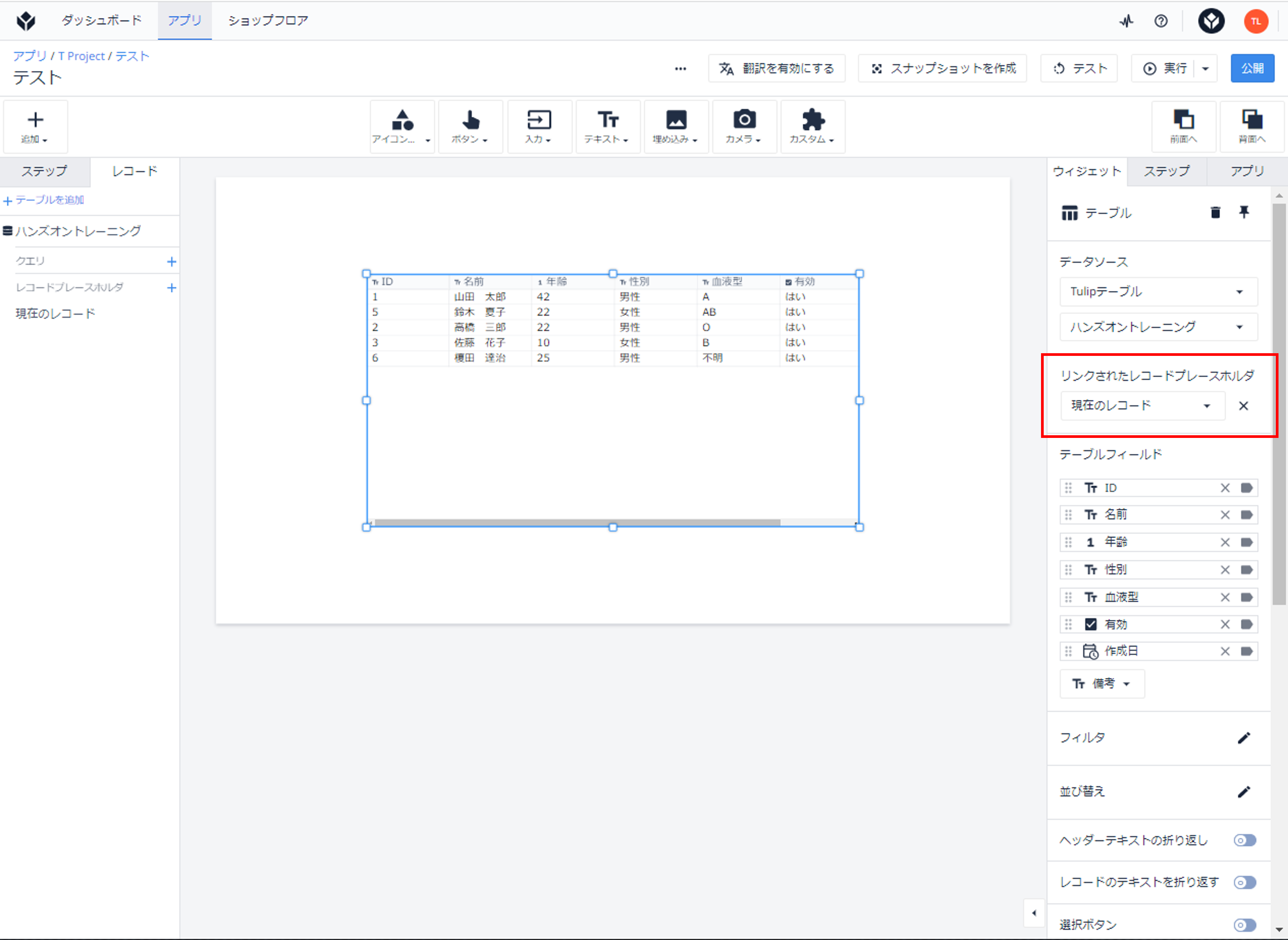Open the Tulipテーブル data source dropdown
Screen dimensions: 1288x940
tap(1158, 292)
